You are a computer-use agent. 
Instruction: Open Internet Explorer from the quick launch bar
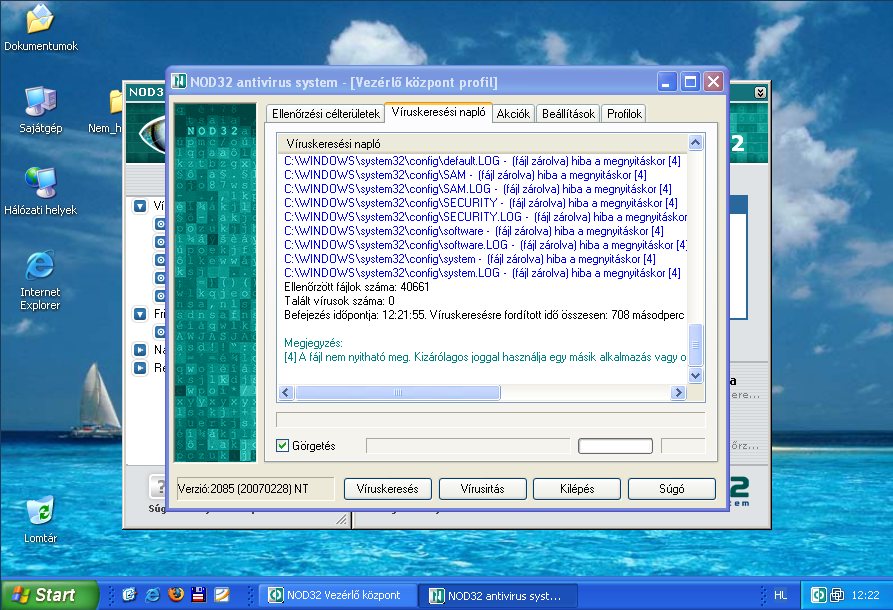coord(153,595)
